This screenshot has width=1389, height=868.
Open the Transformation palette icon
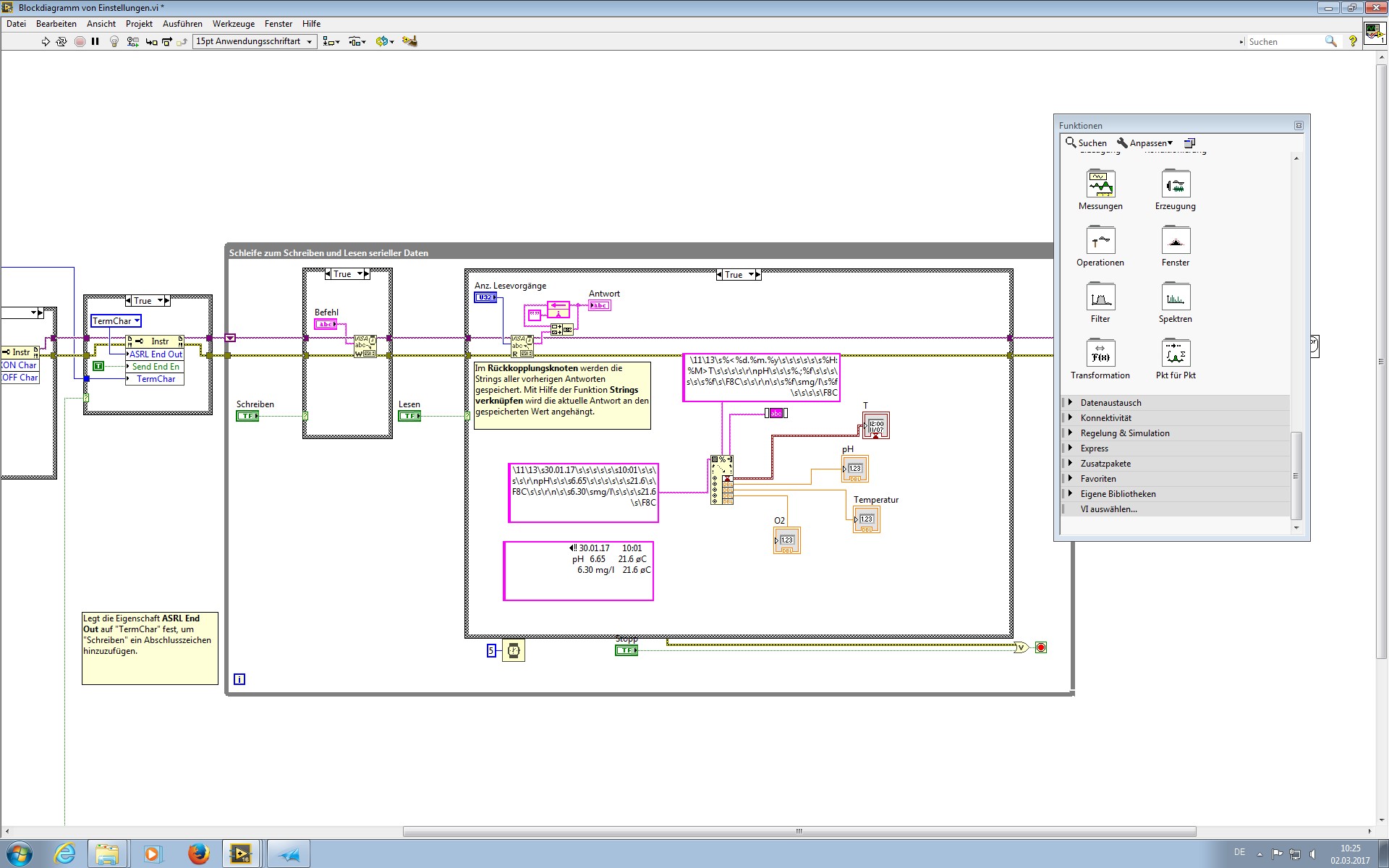1100,353
